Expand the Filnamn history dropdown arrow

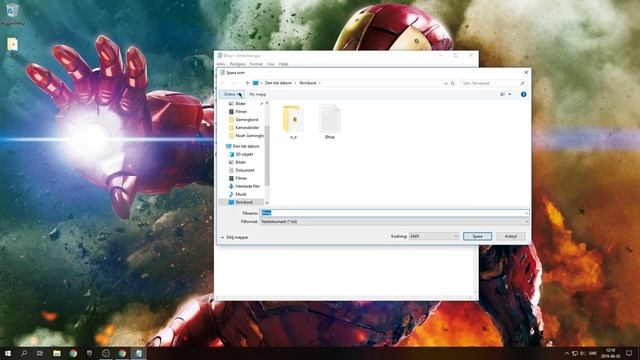526,213
